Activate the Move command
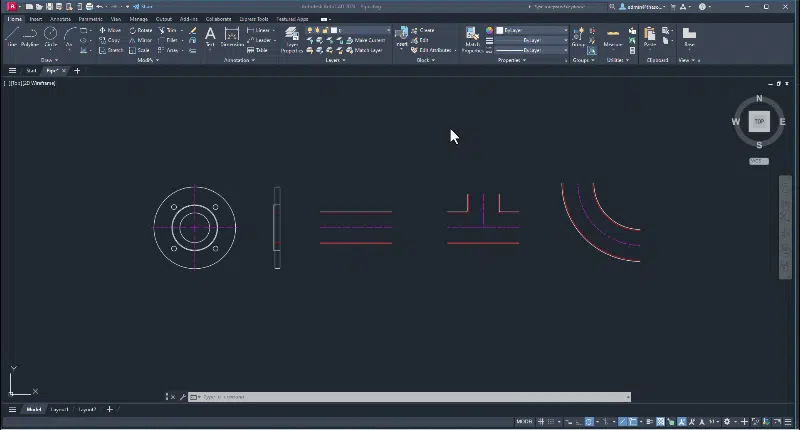The width and height of the screenshot is (800, 430). (x=110, y=30)
